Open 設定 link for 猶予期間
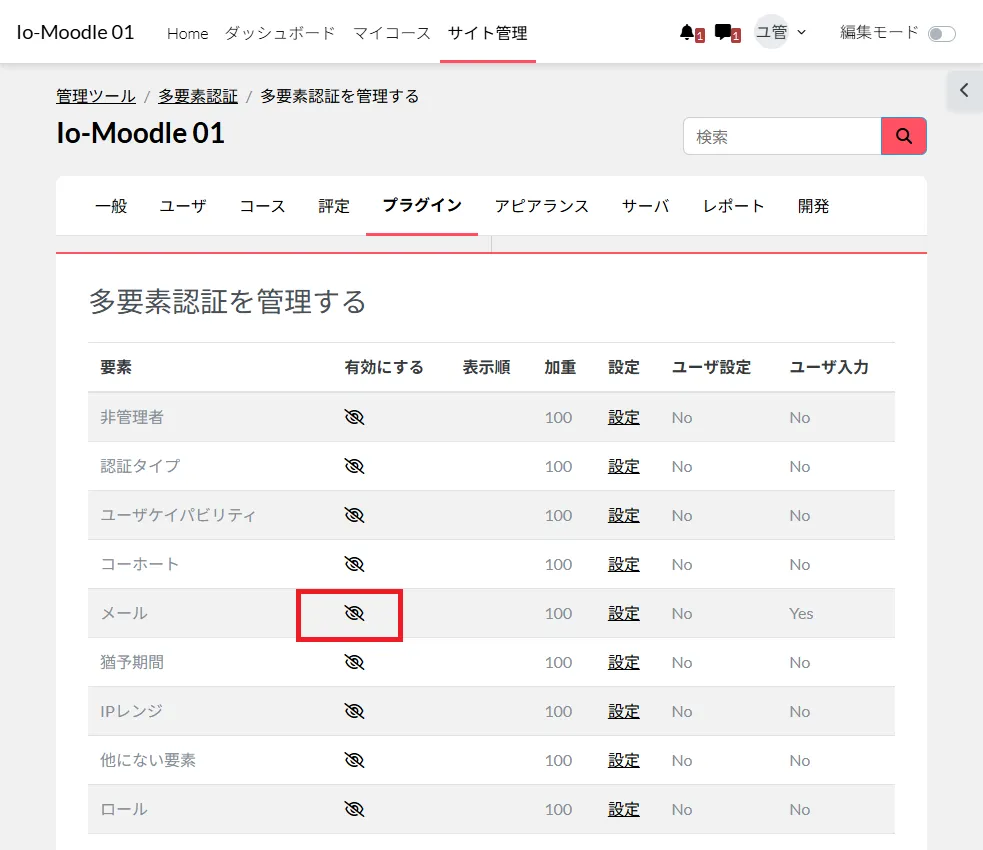Viewport: 983px width, 850px height. 624,662
